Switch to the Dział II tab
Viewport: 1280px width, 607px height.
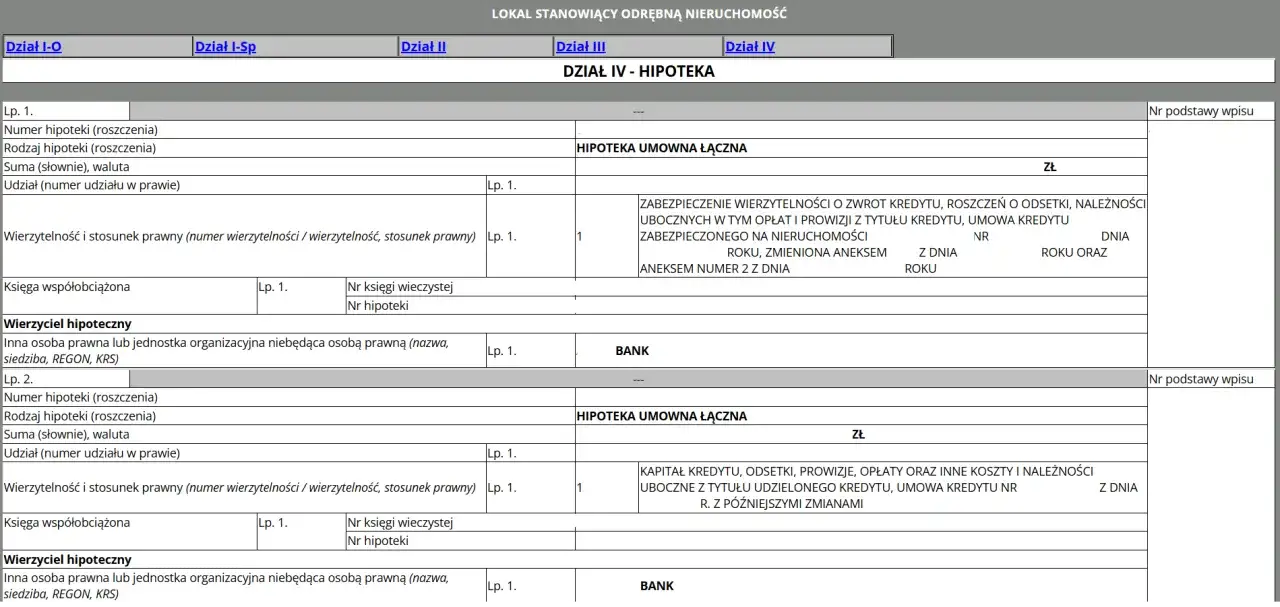click(423, 46)
